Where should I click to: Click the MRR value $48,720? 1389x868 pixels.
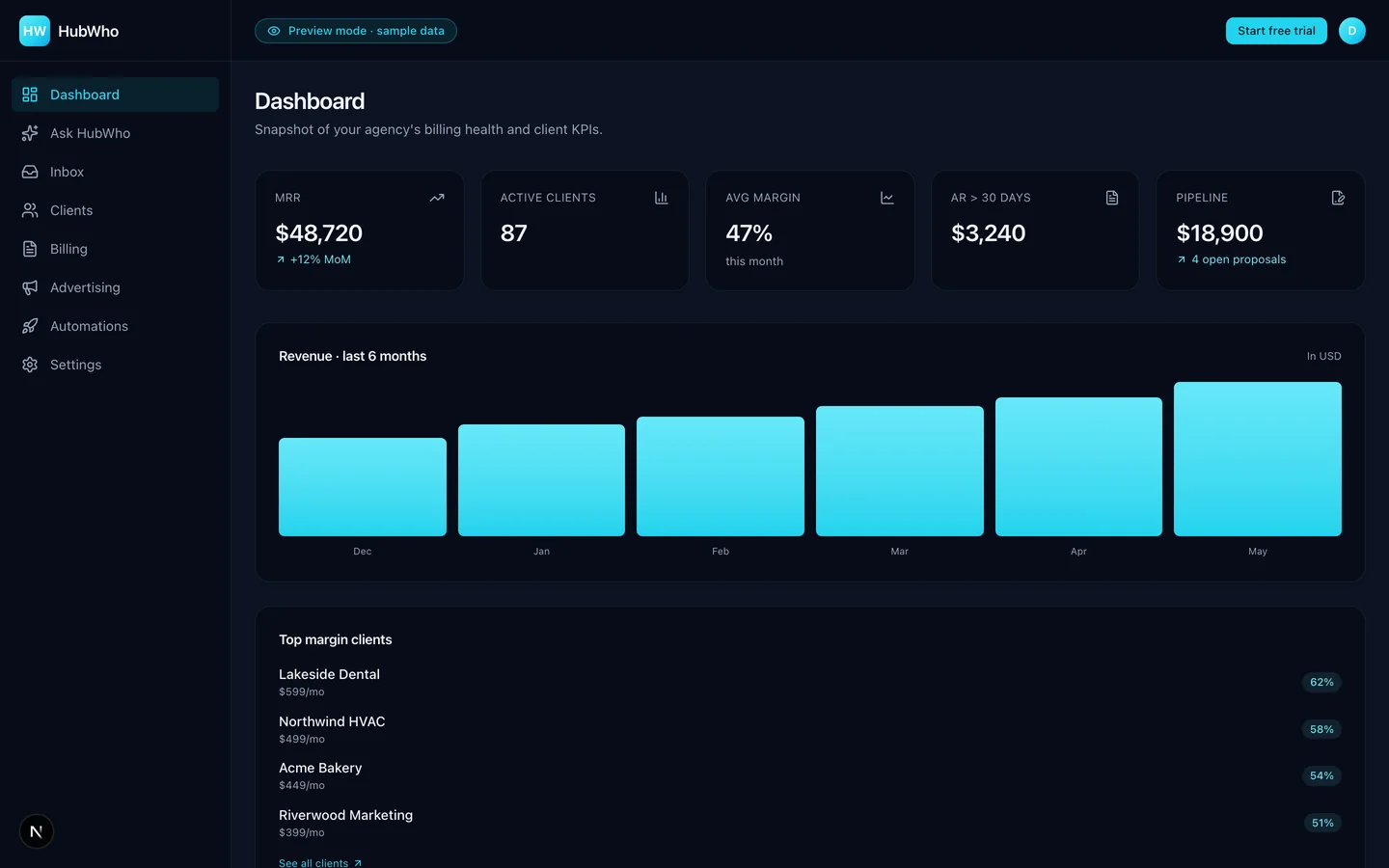point(319,233)
